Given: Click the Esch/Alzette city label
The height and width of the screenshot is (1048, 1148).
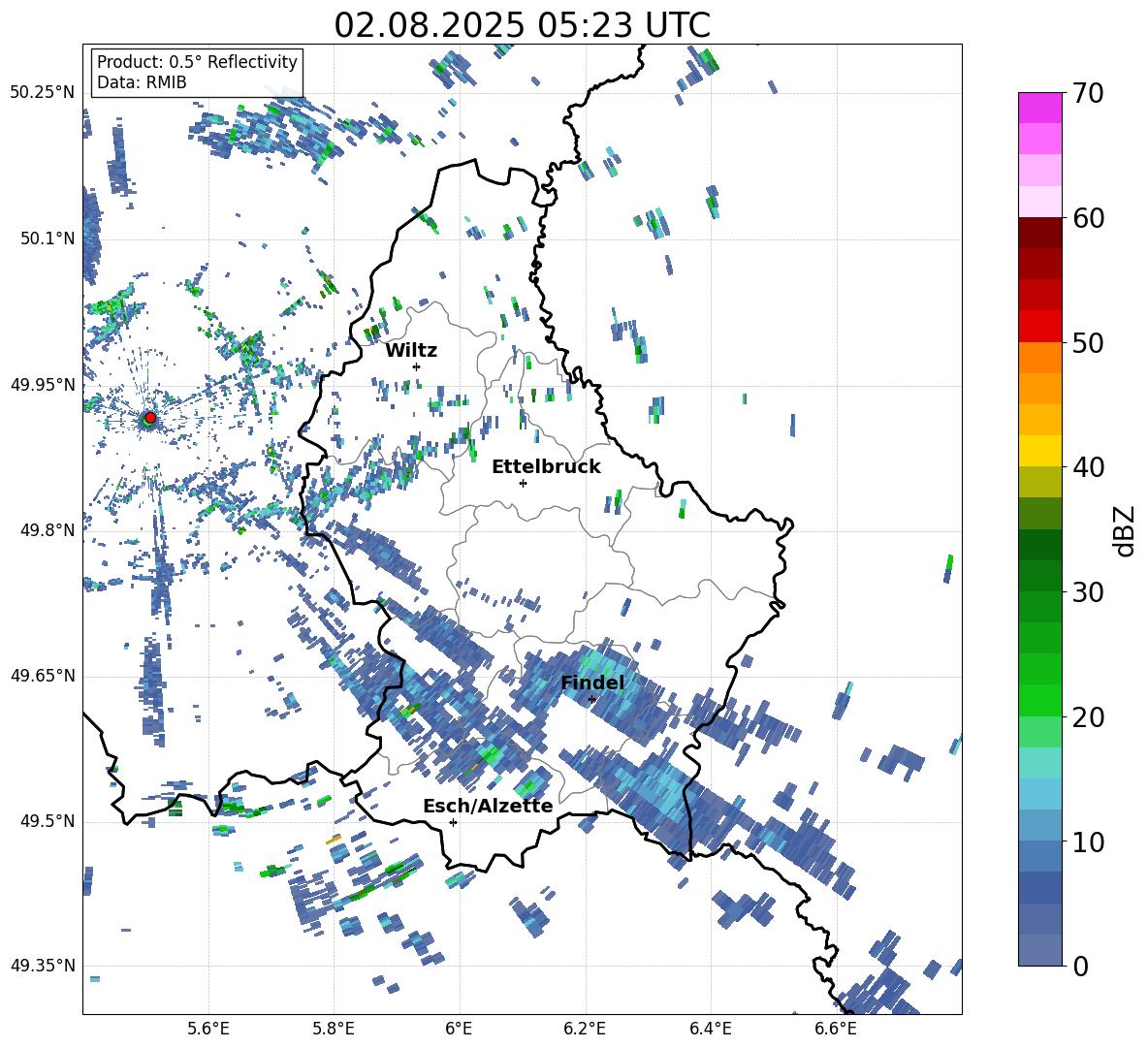Looking at the screenshot, I should tap(488, 806).
